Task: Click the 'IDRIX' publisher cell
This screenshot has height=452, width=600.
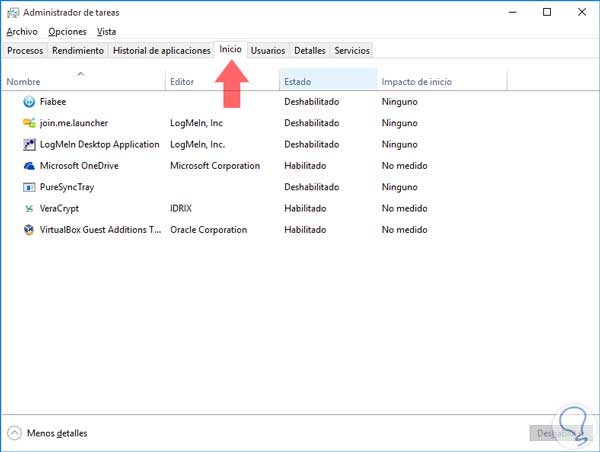Action: (181, 209)
